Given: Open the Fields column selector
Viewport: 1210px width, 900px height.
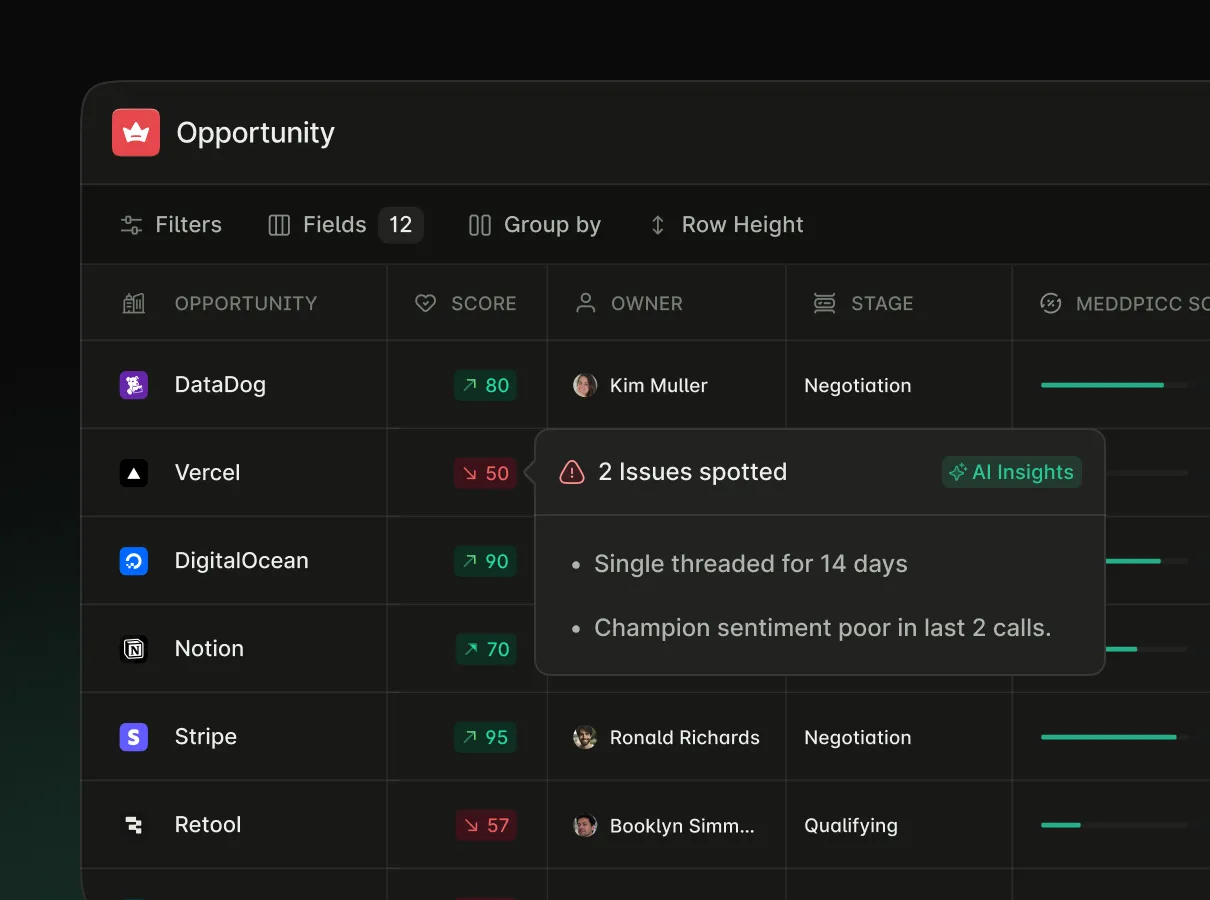Looking at the screenshot, I should [318, 225].
